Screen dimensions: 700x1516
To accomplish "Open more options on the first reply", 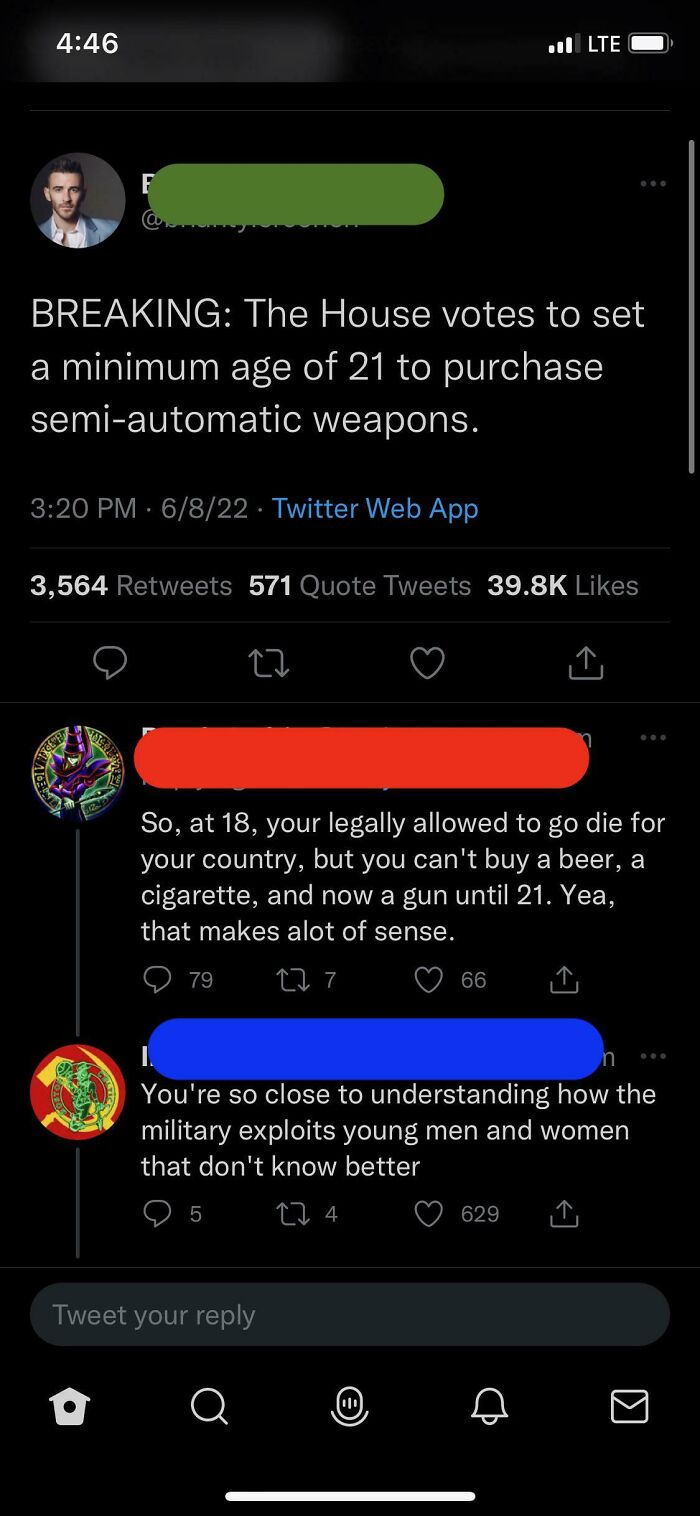I will 653,738.
